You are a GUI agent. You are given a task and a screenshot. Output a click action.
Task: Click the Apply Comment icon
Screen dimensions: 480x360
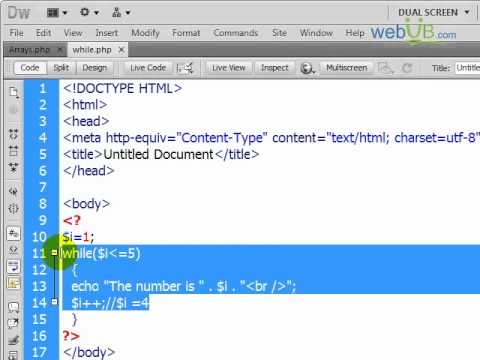13,307
